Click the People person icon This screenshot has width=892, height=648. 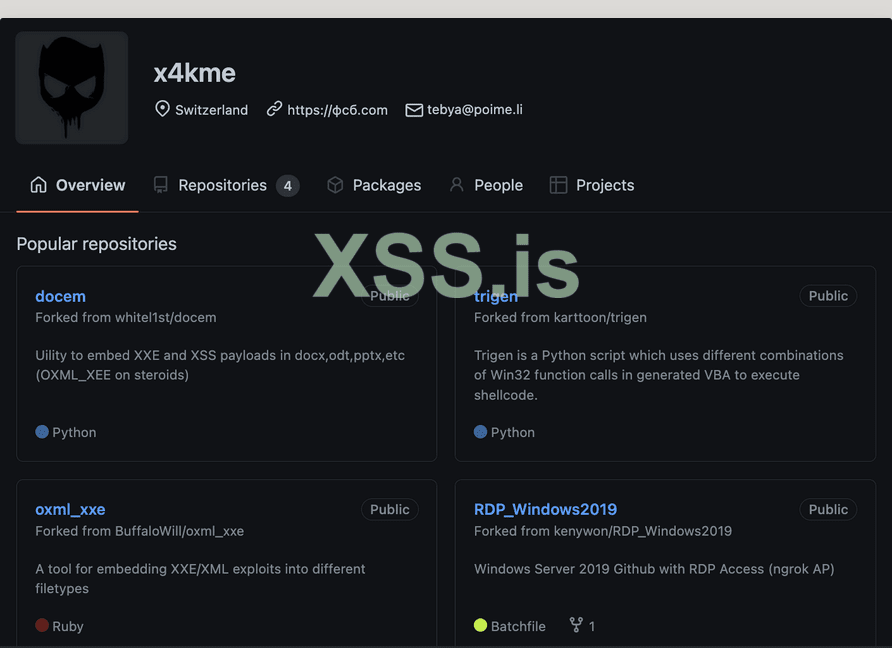(457, 185)
